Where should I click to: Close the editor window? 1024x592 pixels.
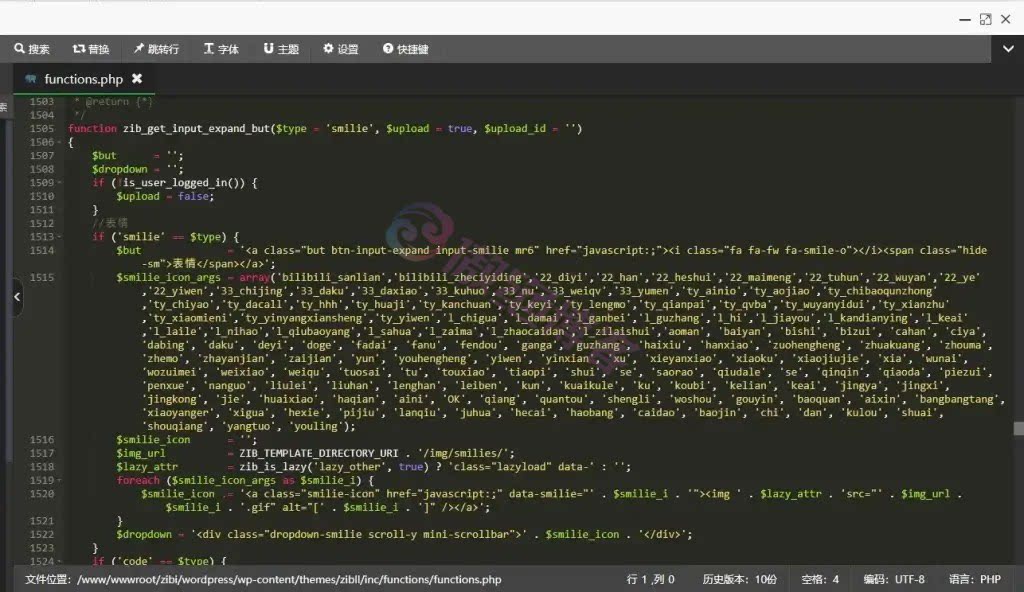point(1006,20)
